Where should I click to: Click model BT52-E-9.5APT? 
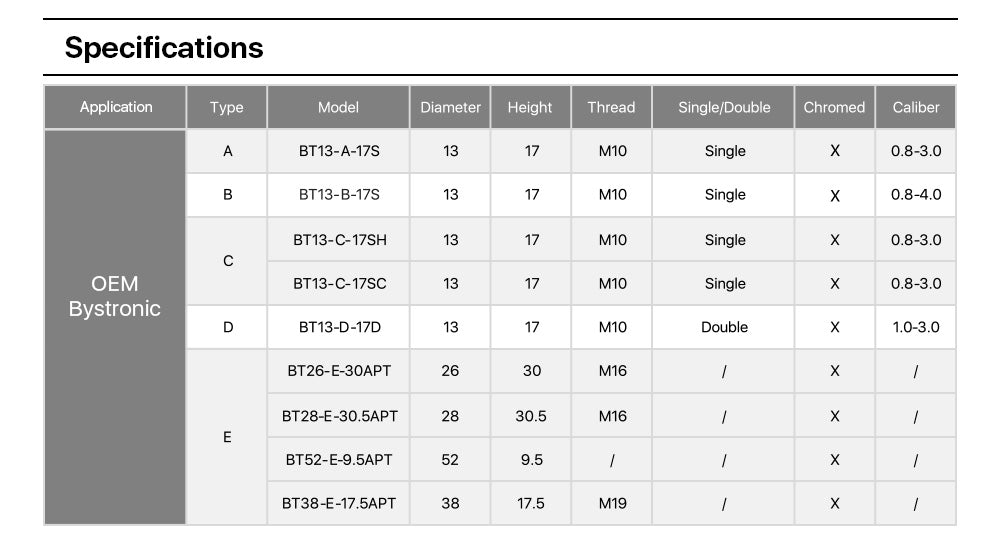[x=339, y=460]
